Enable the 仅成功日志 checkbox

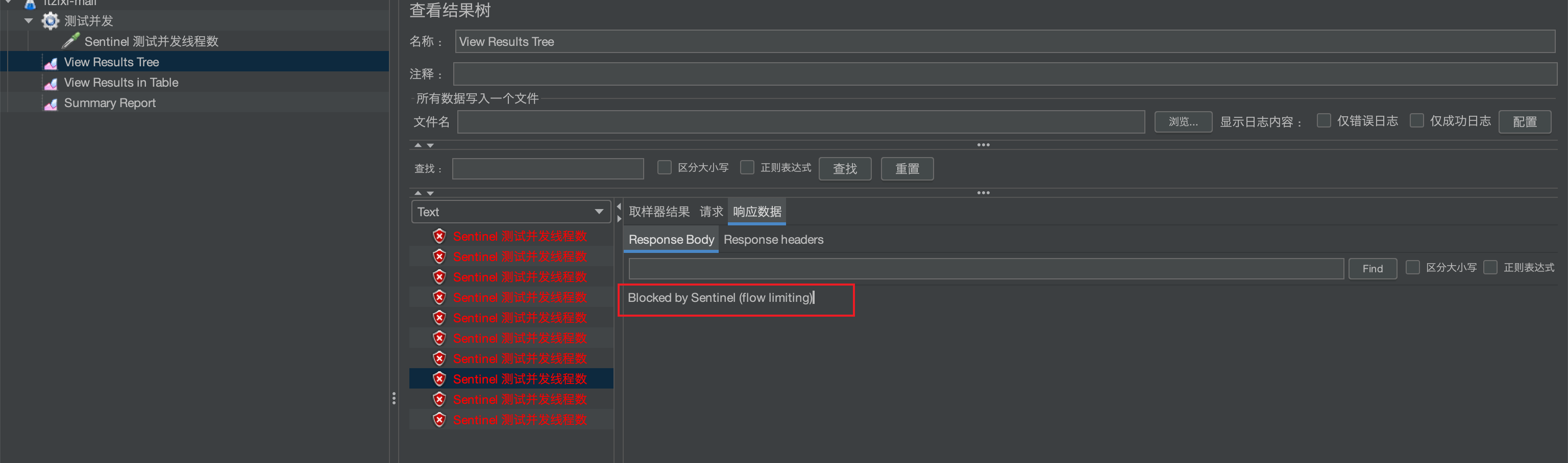click(x=1416, y=120)
